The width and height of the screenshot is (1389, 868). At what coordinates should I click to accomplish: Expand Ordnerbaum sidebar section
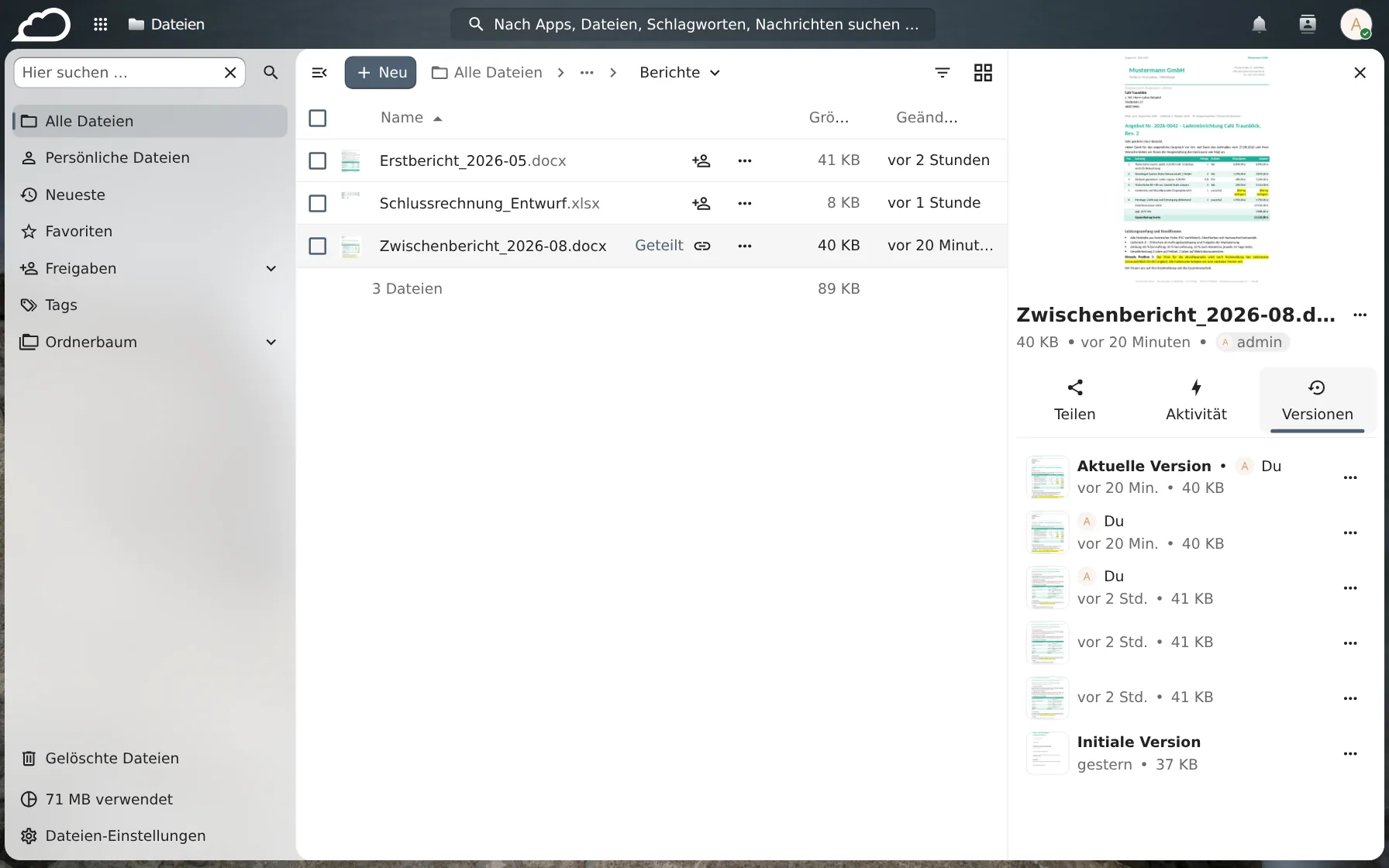point(271,342)
